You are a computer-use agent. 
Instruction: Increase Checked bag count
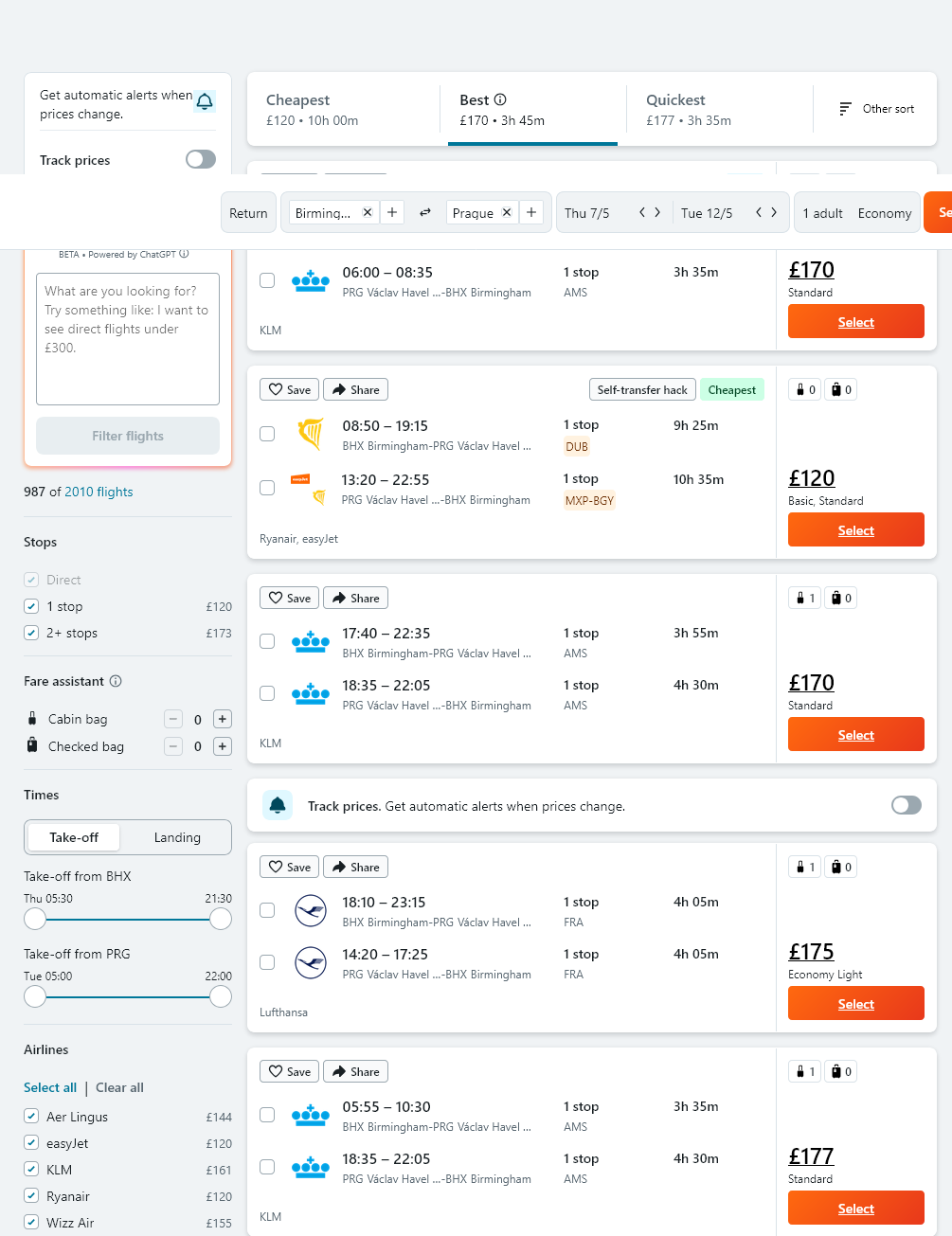222,746
